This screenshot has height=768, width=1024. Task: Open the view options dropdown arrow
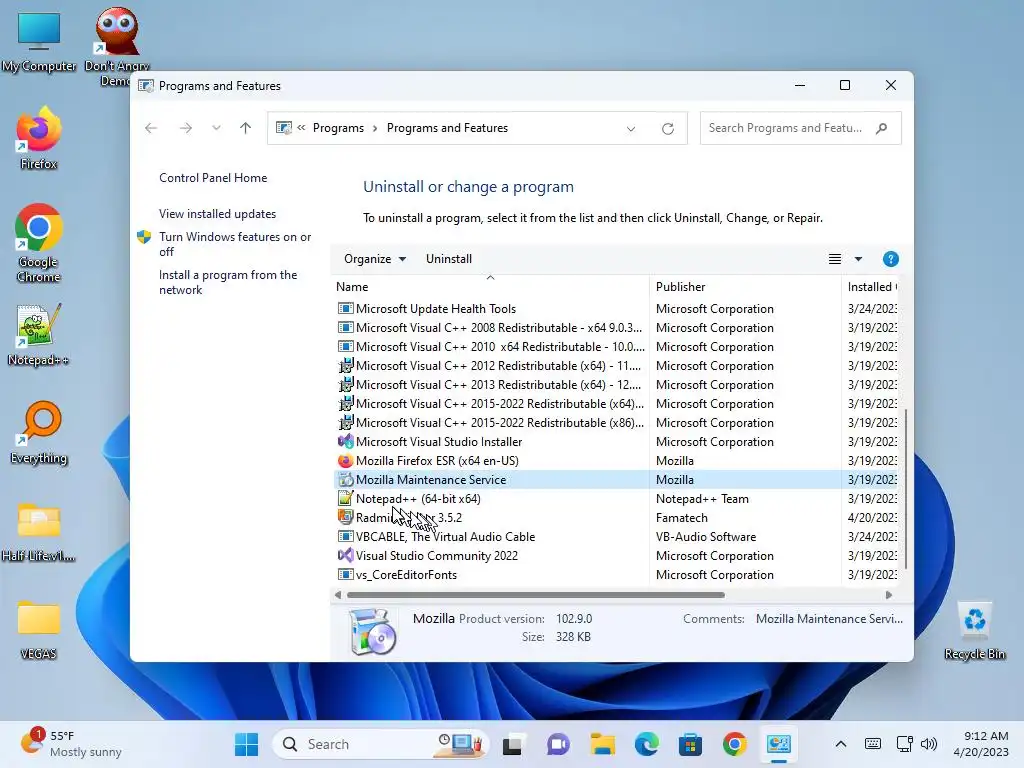point(858,259)
